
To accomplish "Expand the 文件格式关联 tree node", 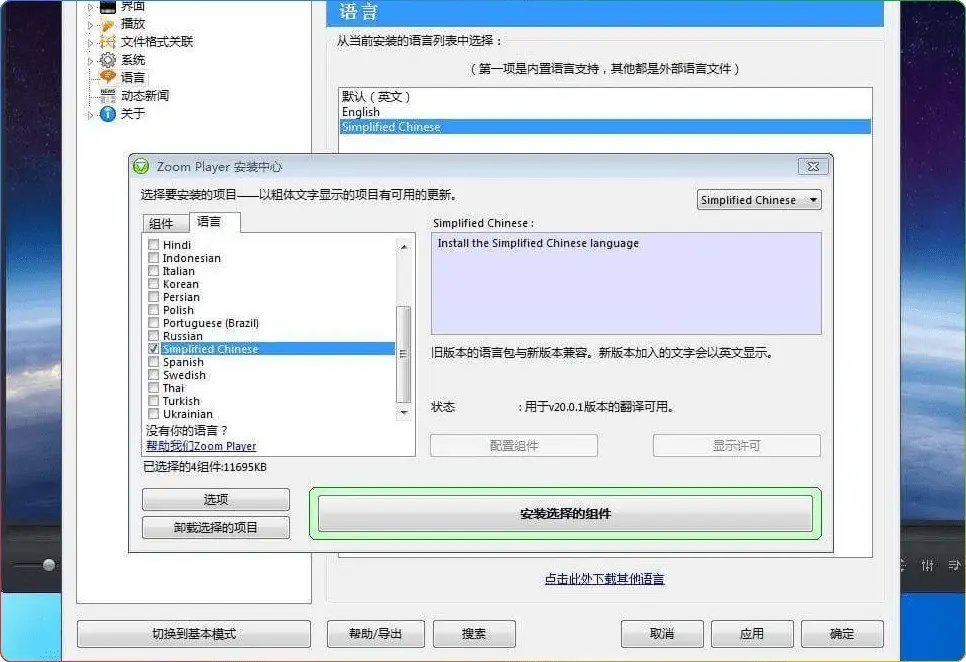I will click(x=90, y=43).
